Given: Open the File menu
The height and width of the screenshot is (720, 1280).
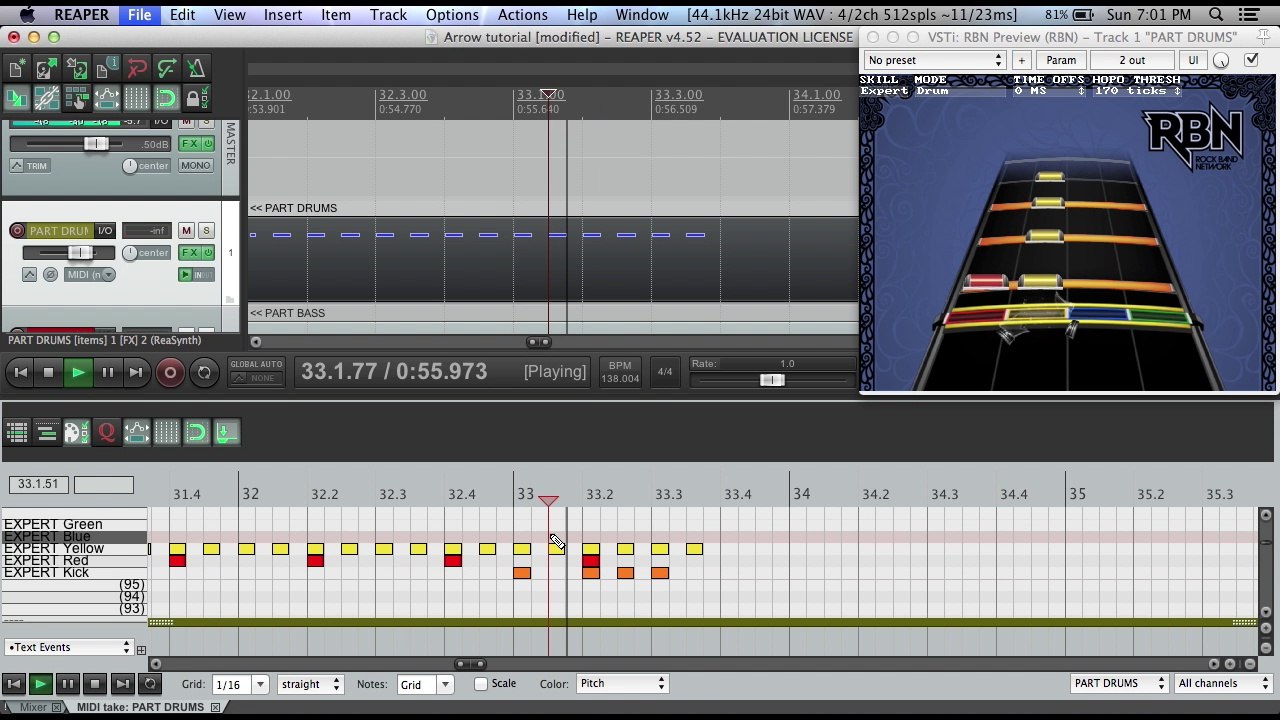Looking at the screenshot, I should point(139,15).
